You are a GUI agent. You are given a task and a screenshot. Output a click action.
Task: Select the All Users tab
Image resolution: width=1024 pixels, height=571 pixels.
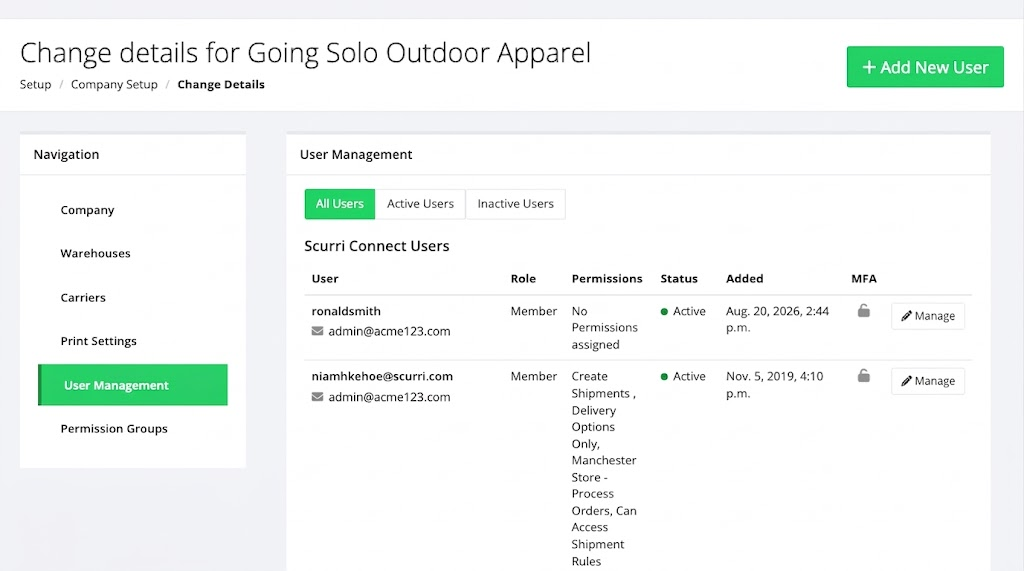tap(340, 204)
